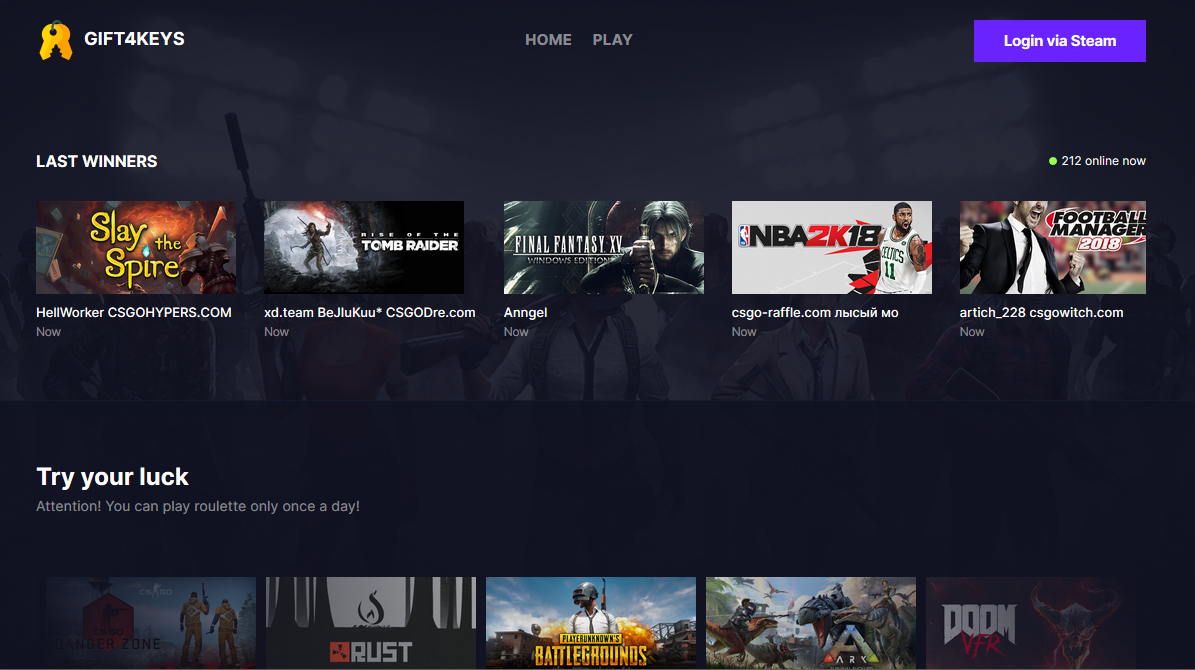Click winner name artich_228 csgowitch.com

click(x=1041, y=313)
